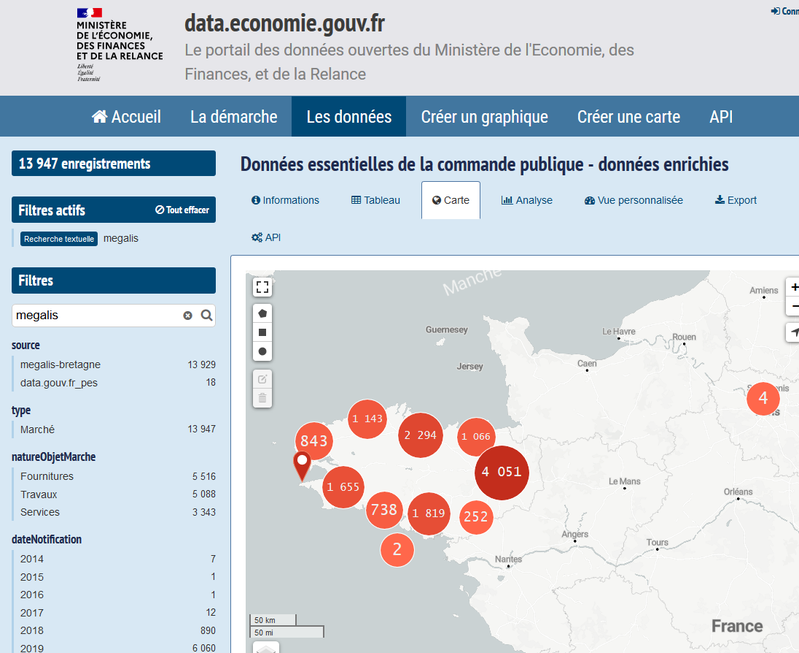
Task: Open API in top navigation bar
Action: click(x=721, y=117)
